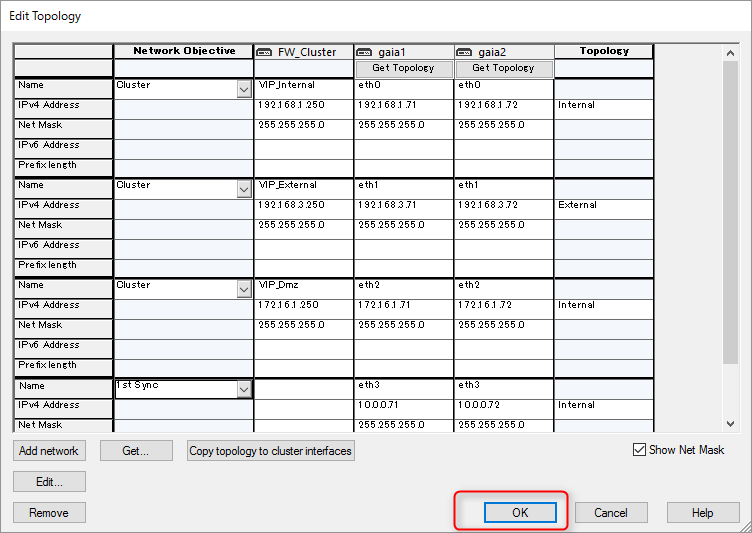This screenshot has height=533, width=752.
Task: Click the 192.168.1.71 address cell
Action: (404, 109)
